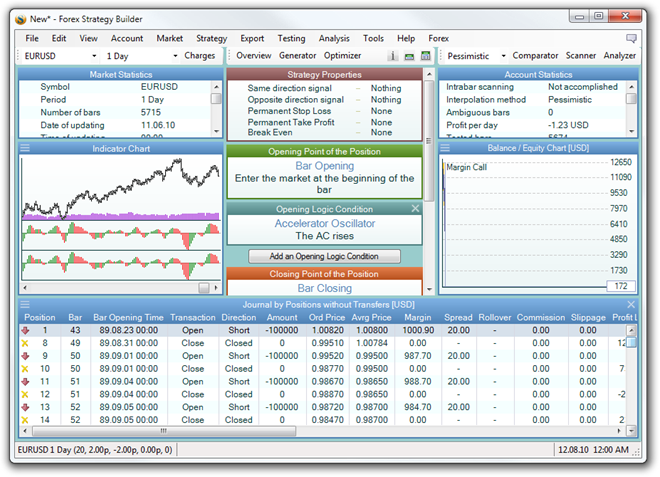Open the Testing menu

pos(291,38)
